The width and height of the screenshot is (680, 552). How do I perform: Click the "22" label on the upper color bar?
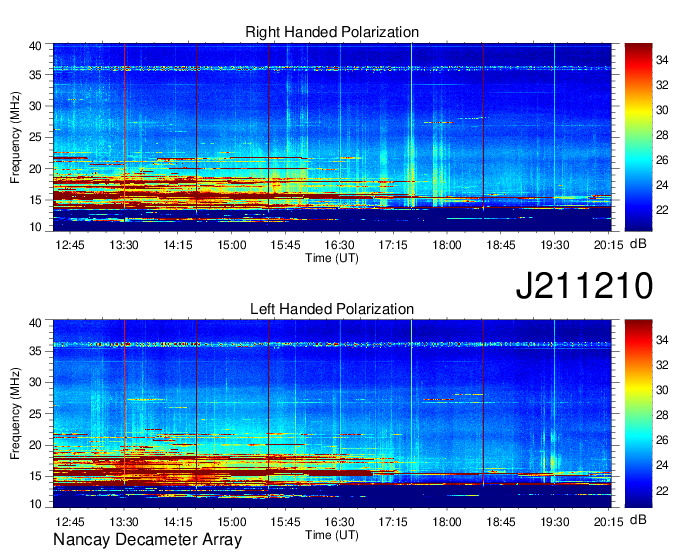coord(662,210)
